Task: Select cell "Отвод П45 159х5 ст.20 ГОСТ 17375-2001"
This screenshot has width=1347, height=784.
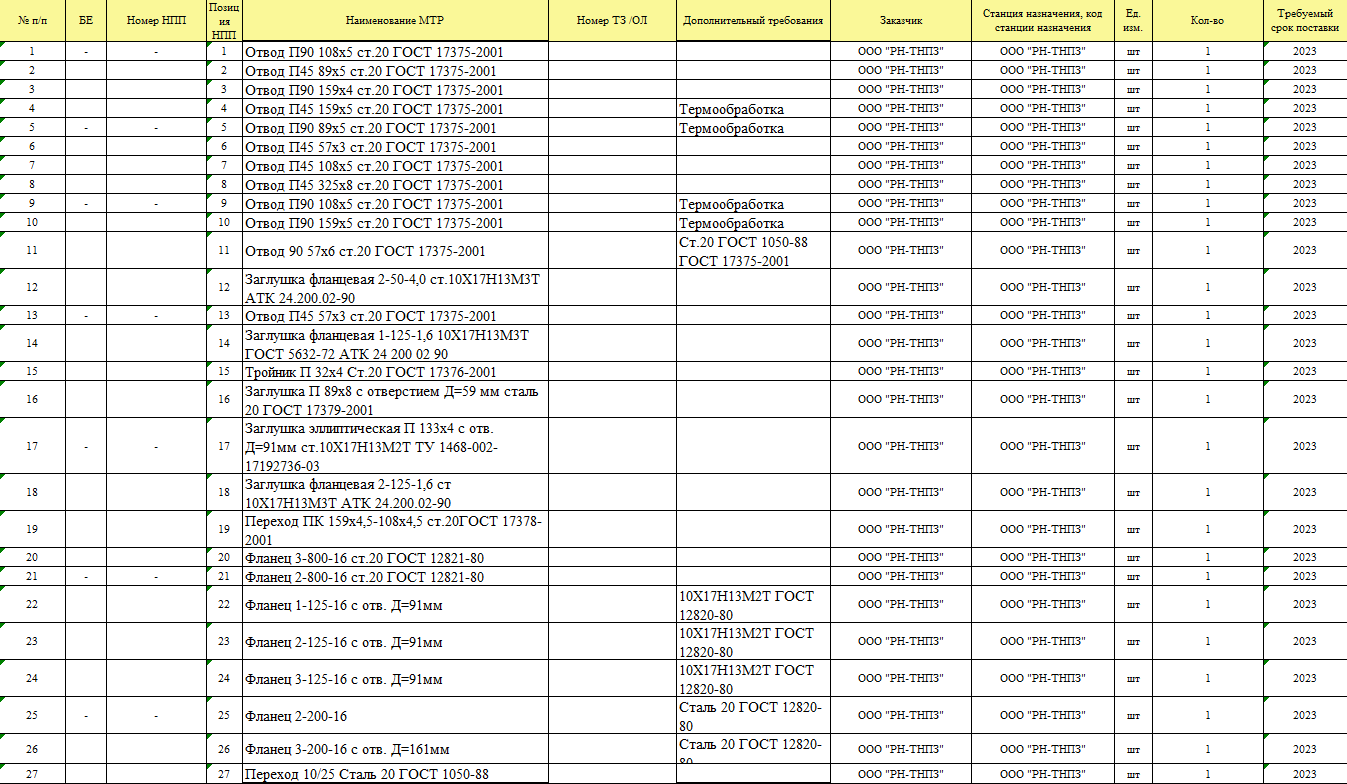Action: (x=395, y=109)
